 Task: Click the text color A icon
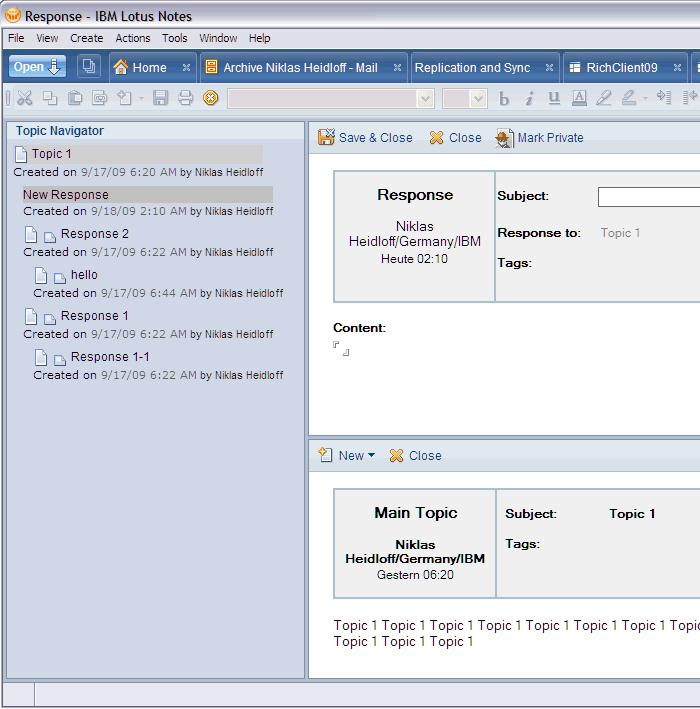579,98
